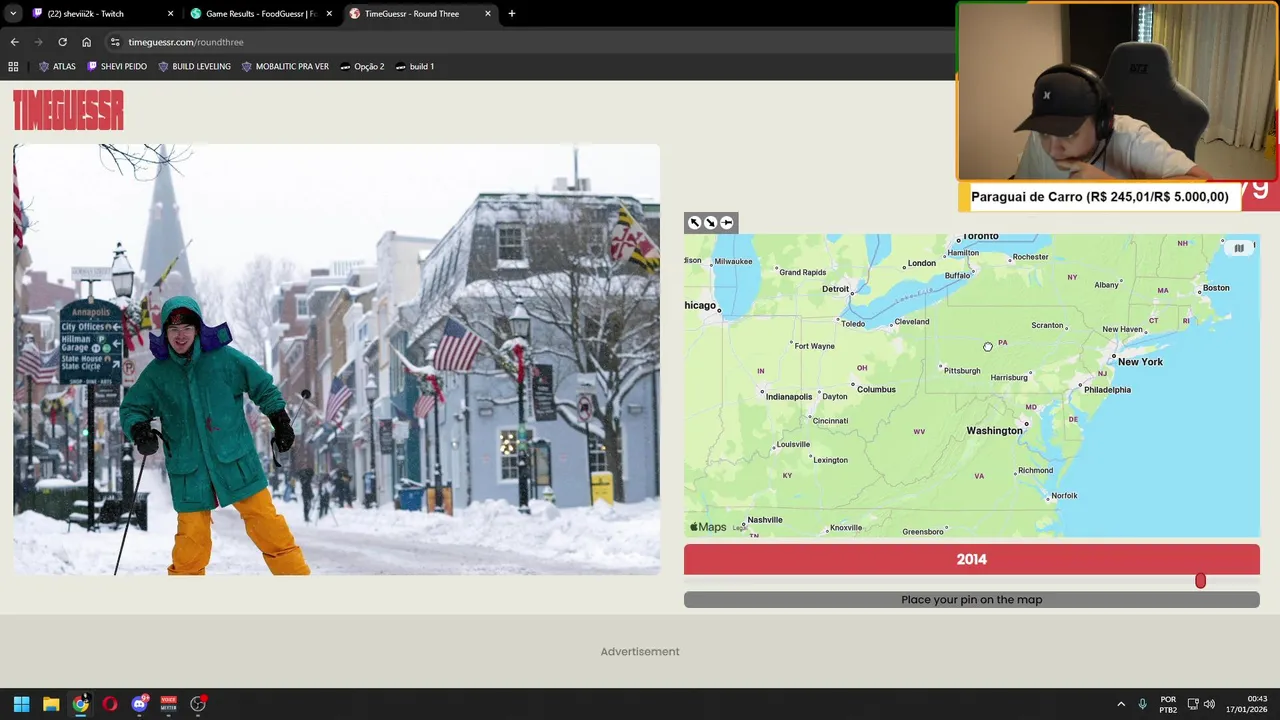Open the clock and date panel
This screenshot has width=1280, height=720.
1248,704
